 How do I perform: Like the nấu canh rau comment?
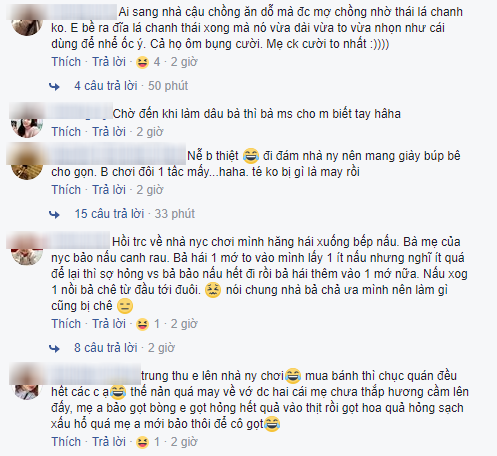(66, 324)
